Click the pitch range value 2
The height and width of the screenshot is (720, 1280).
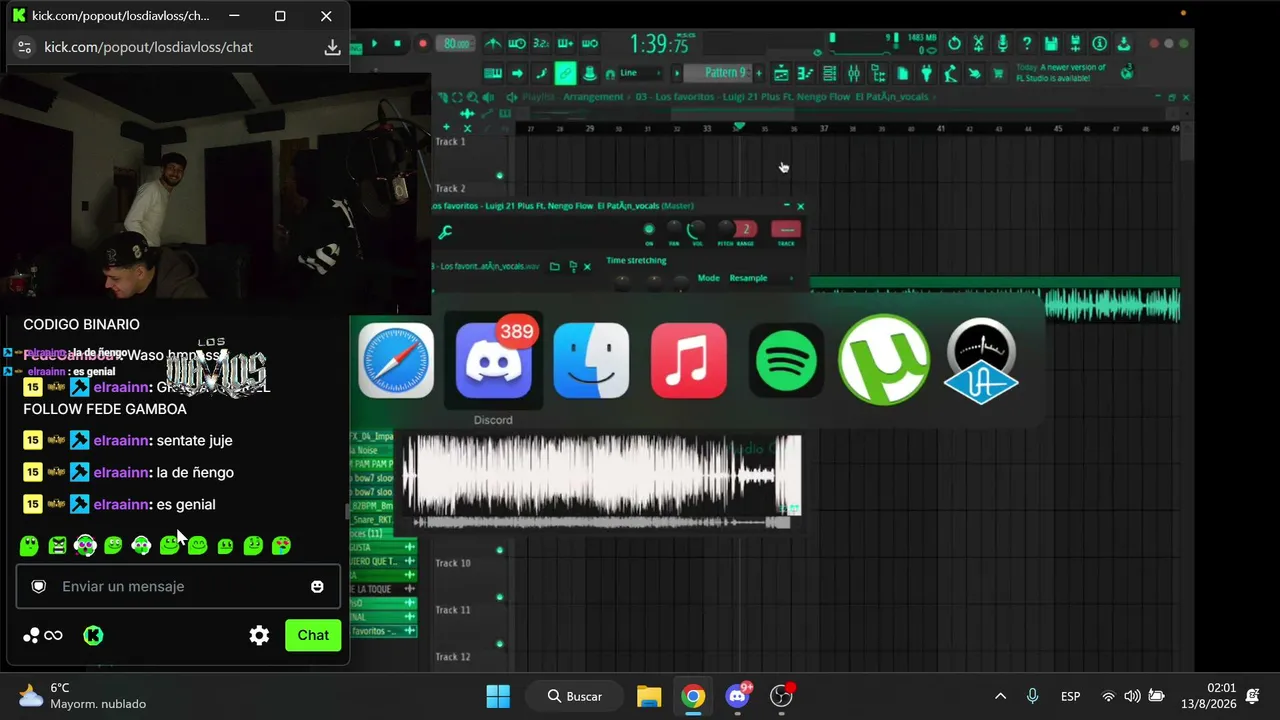[x=745, y=229]
